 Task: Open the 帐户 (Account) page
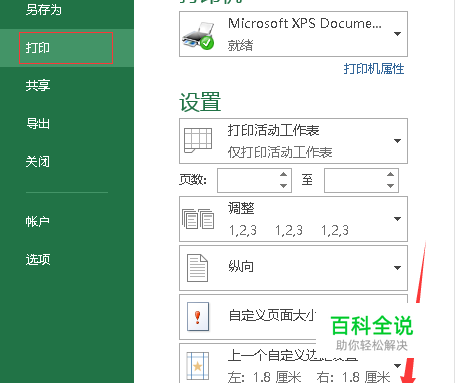(x=38, y=221)
